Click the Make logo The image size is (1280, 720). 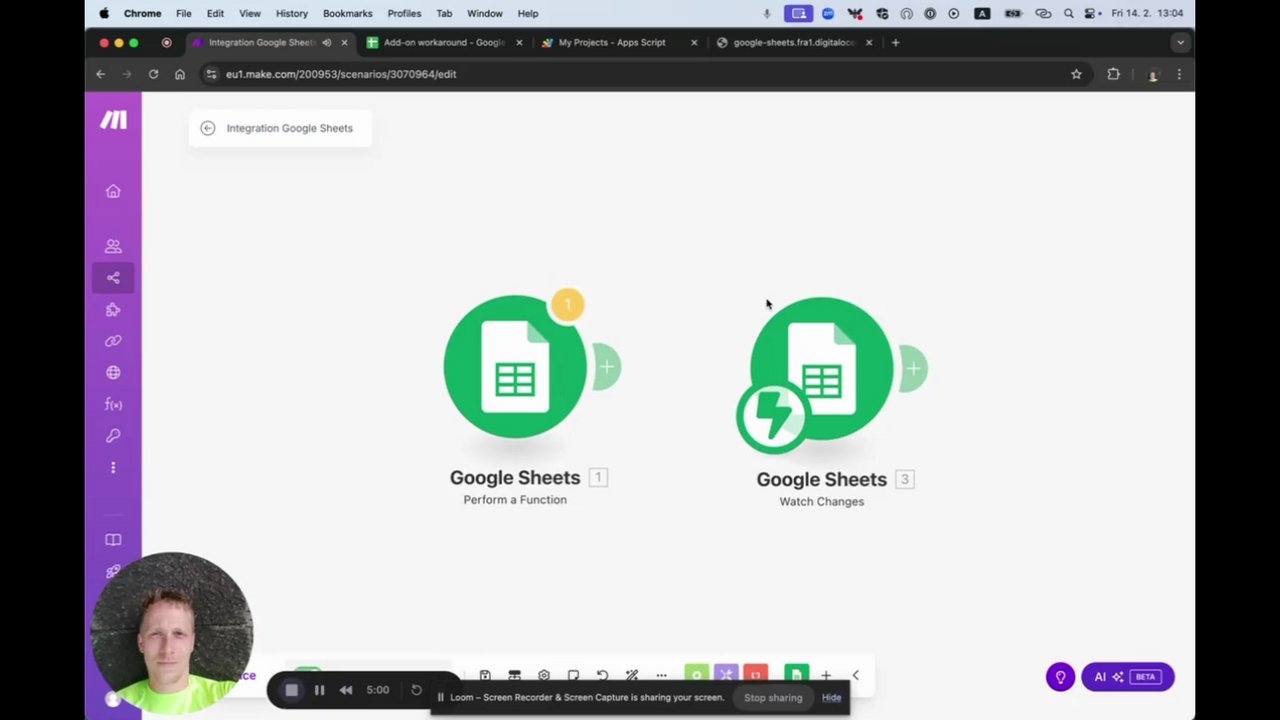[113, 120]
